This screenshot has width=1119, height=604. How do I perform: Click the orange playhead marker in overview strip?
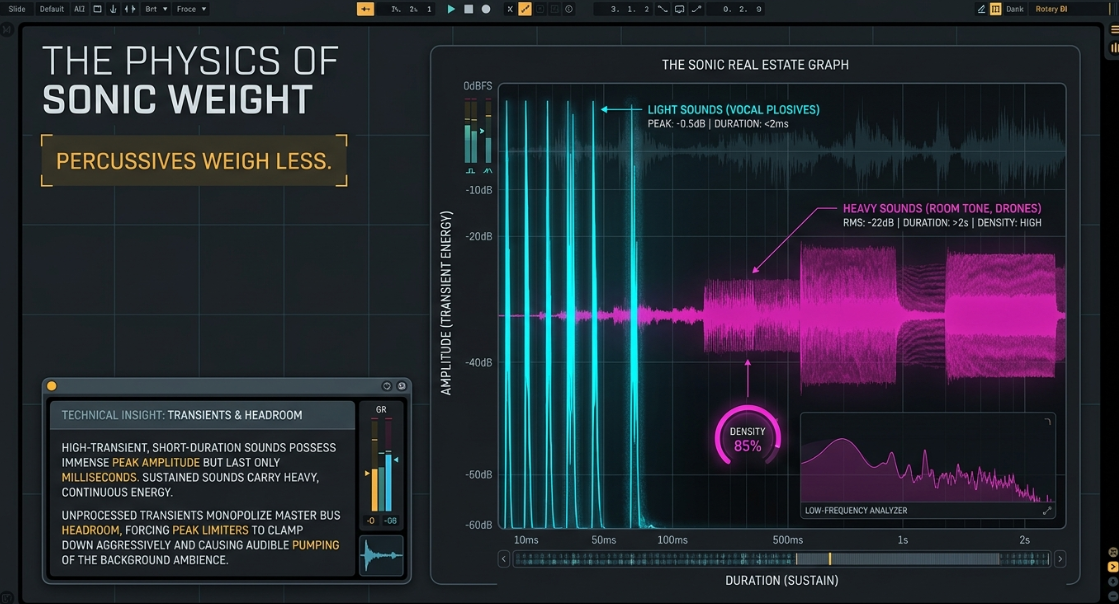click(829, 559)
